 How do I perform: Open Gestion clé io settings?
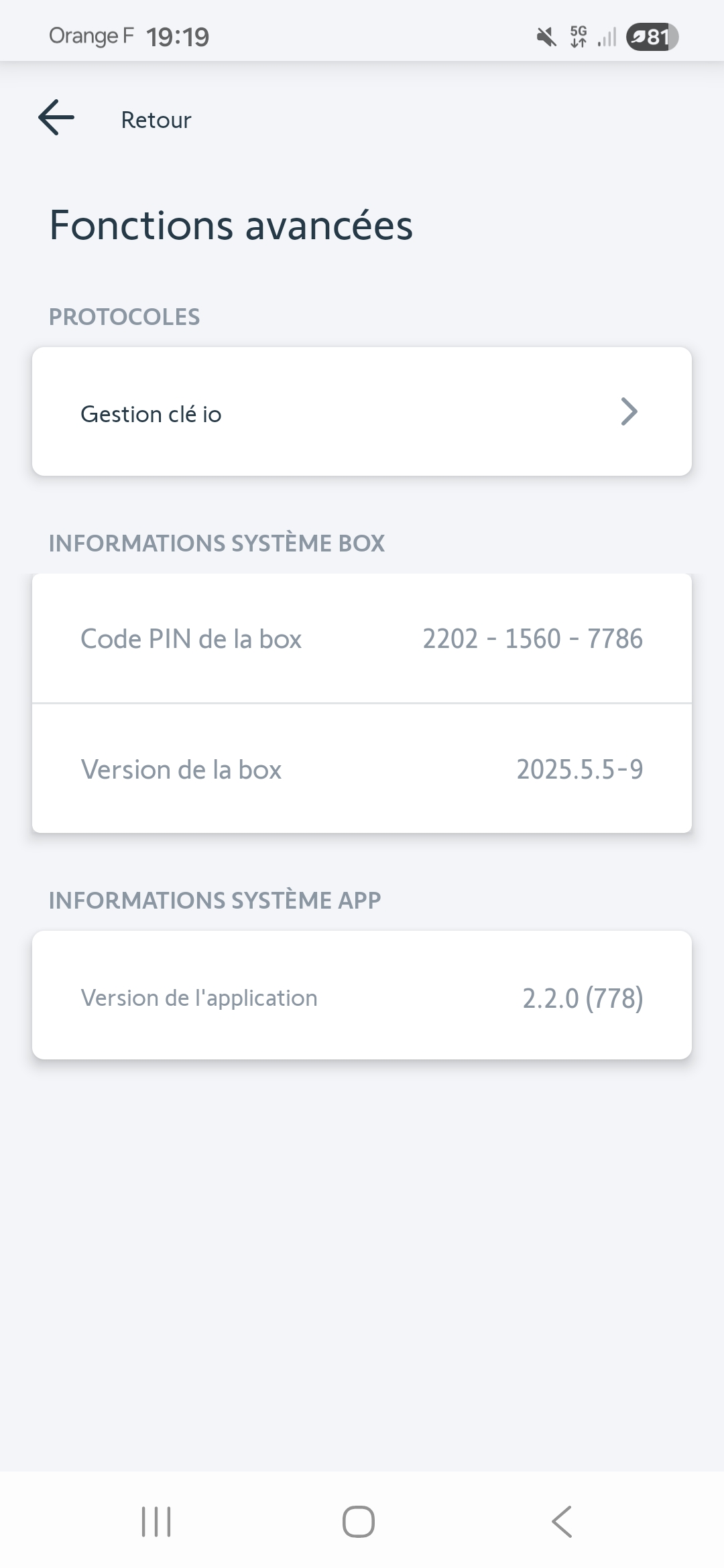pos(151,414)
